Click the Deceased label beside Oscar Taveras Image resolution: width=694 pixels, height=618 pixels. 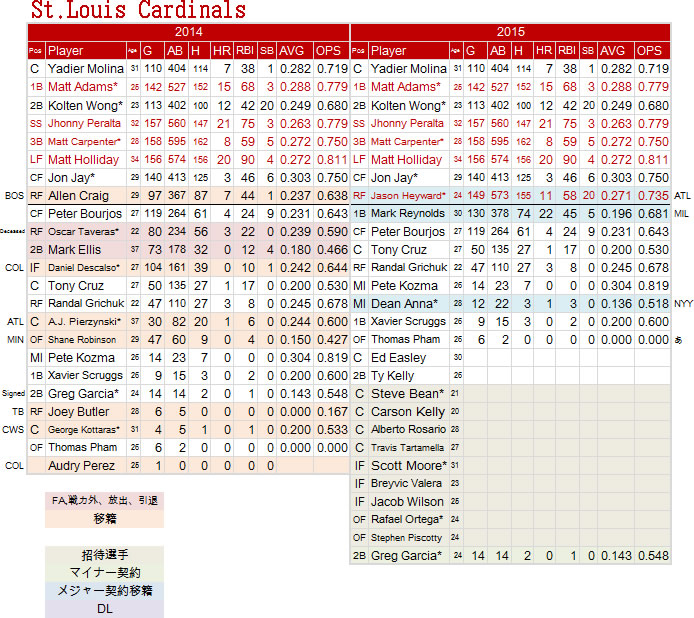coord(12,232)
